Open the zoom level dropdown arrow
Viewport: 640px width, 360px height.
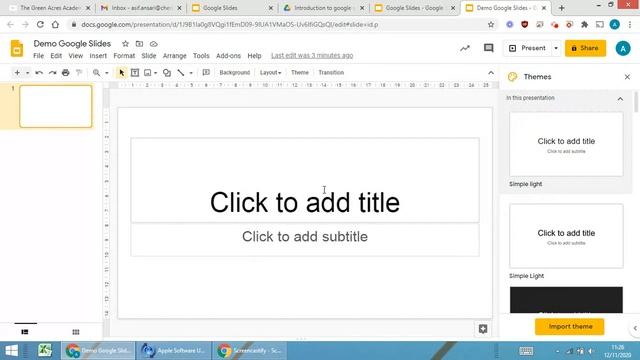click(x=107, y=73)
